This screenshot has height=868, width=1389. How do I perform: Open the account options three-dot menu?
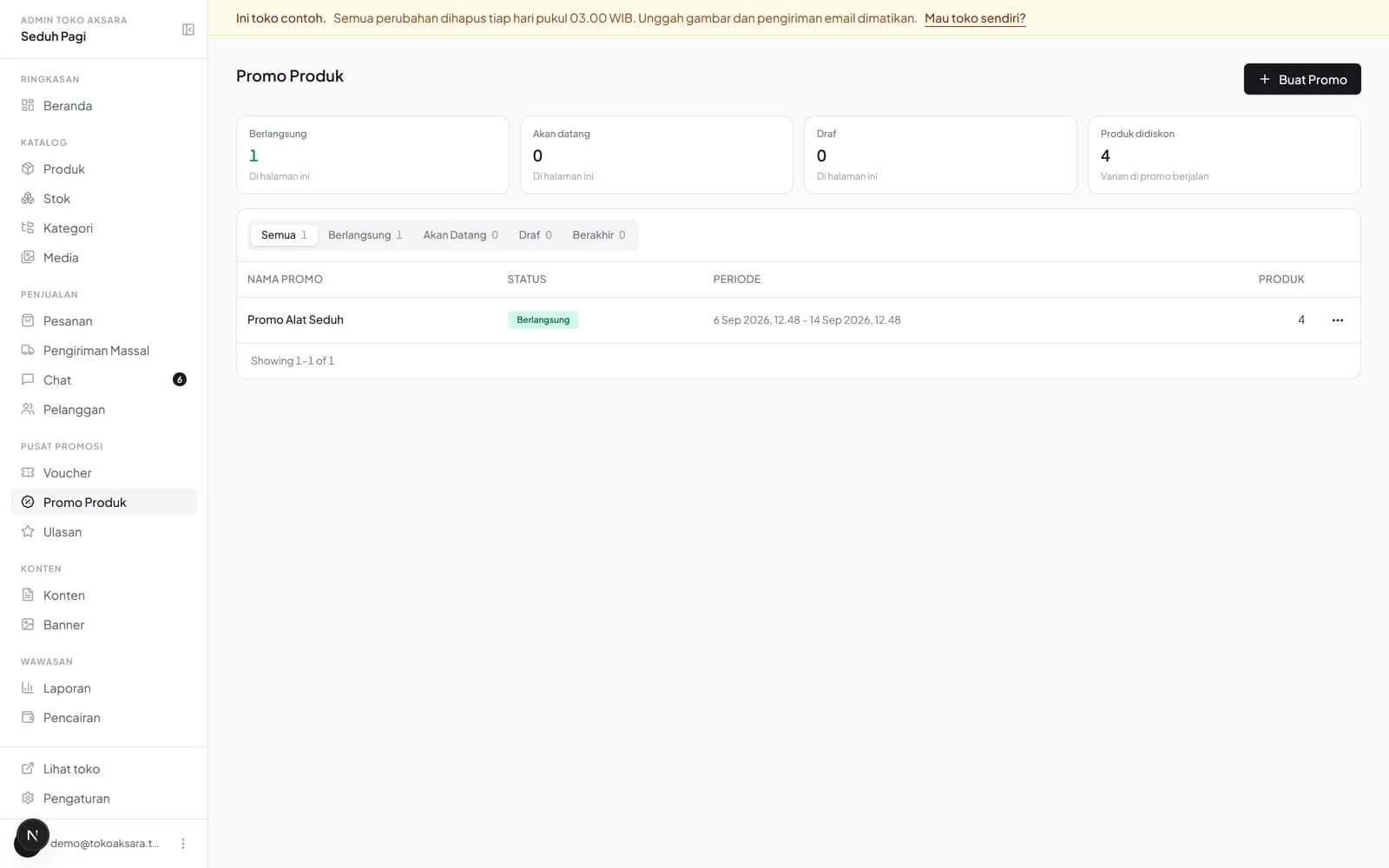[183, 844]
